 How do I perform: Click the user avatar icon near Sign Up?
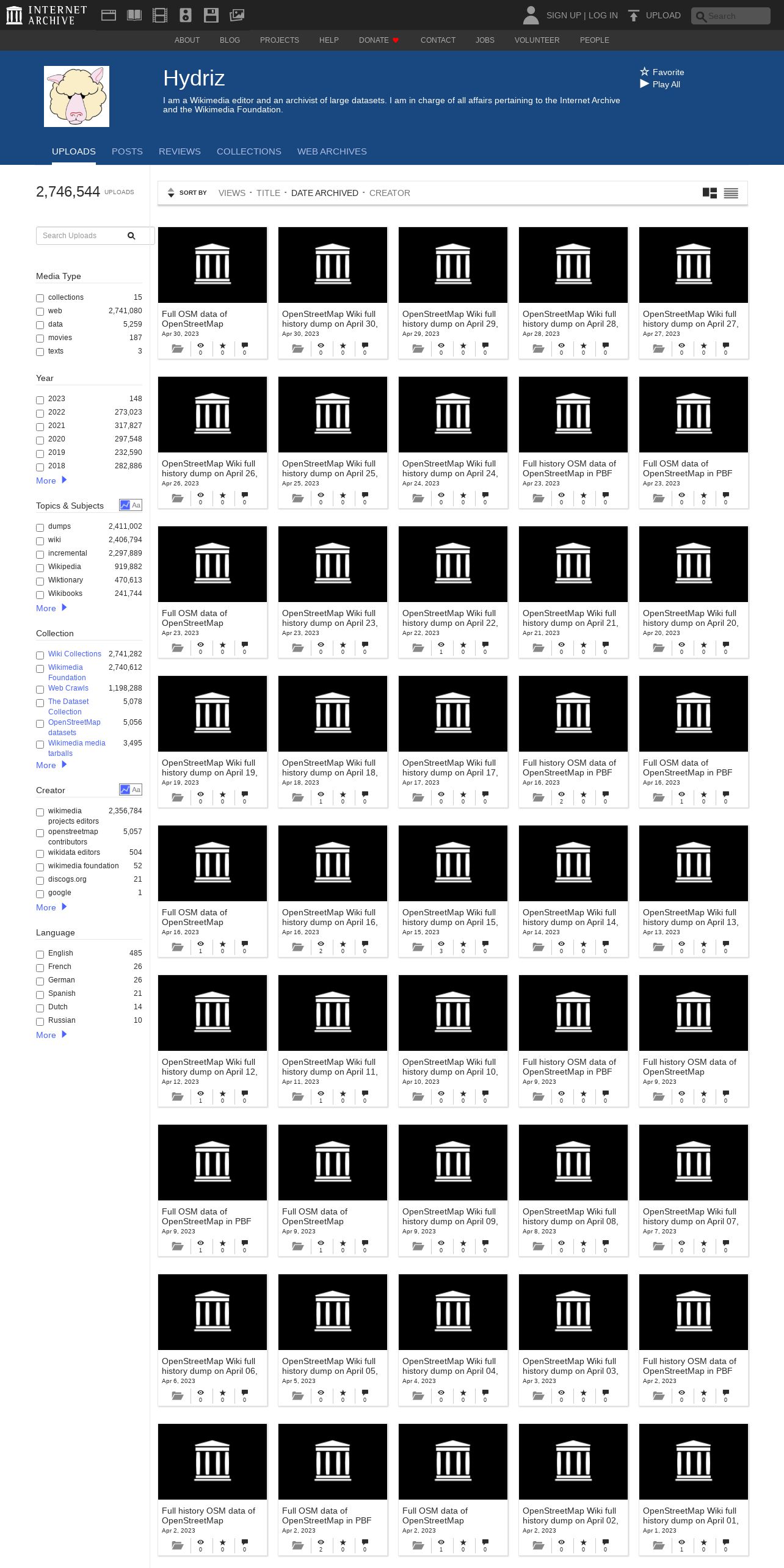[x=531, y=15]
